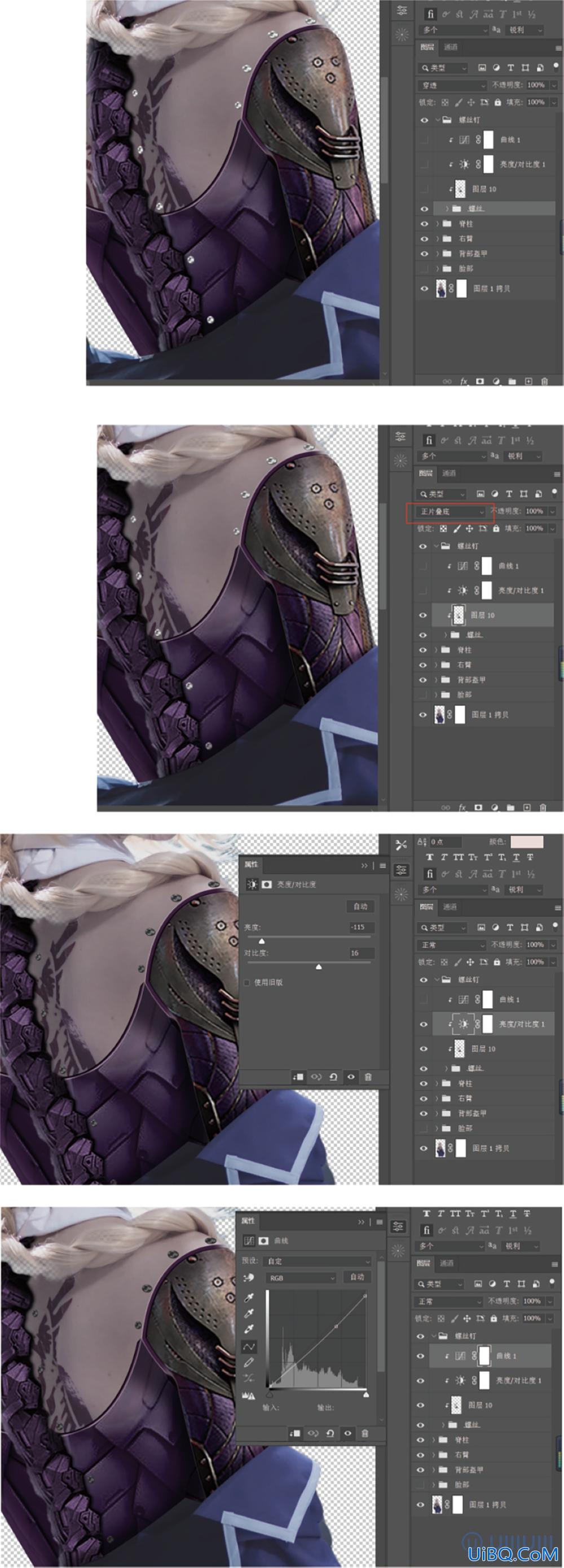Click clip-to-layer icon at Curves panel bottom
The image size is (564, 1568).
click(x=295, y=1433)
